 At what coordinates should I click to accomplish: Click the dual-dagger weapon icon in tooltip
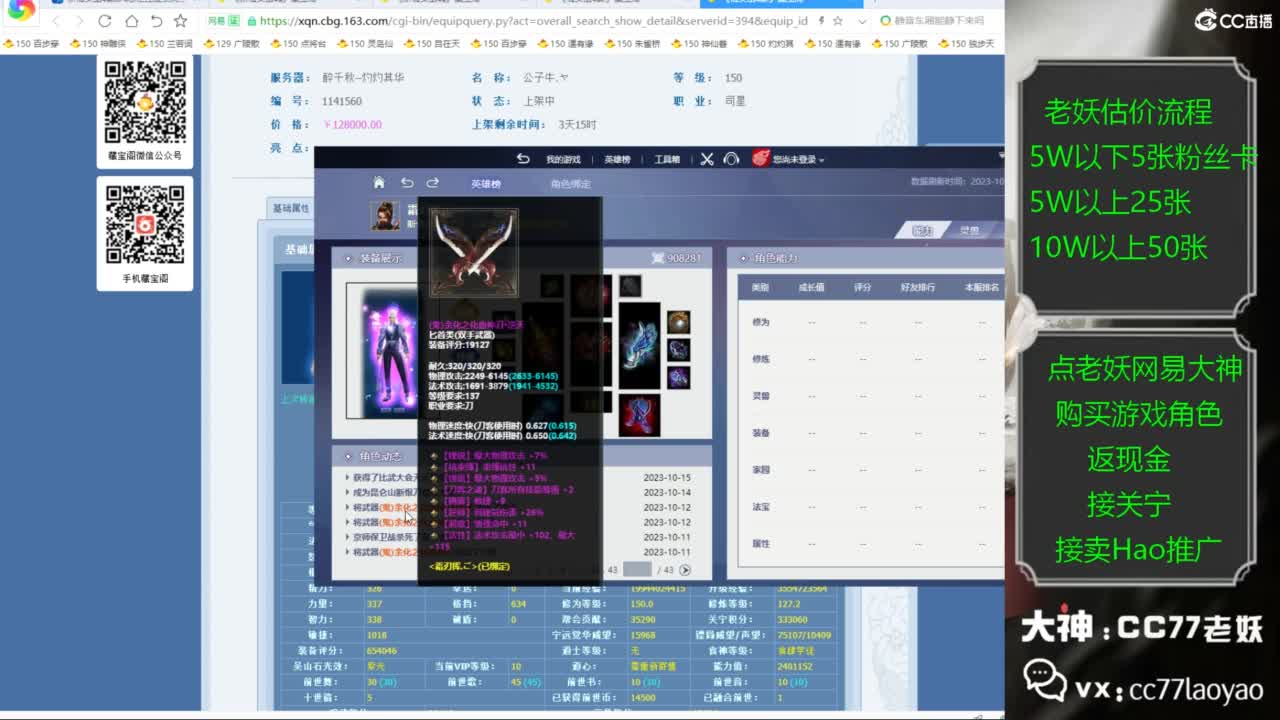pos(473,252)
